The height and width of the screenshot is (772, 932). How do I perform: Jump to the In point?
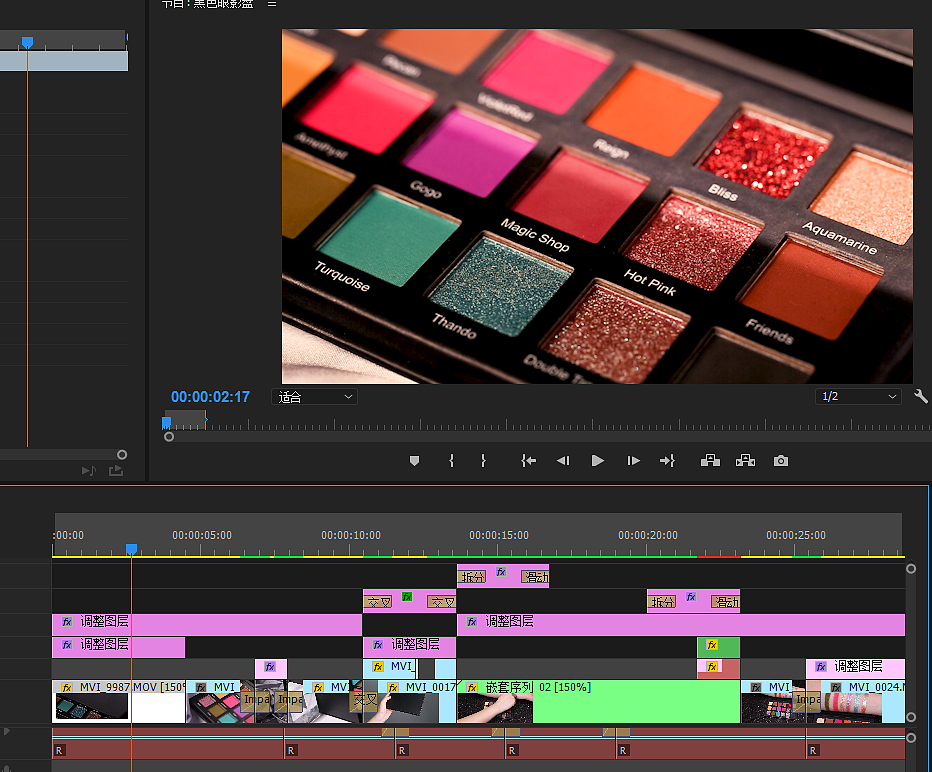pyautogui.click(x=528, y=461)
